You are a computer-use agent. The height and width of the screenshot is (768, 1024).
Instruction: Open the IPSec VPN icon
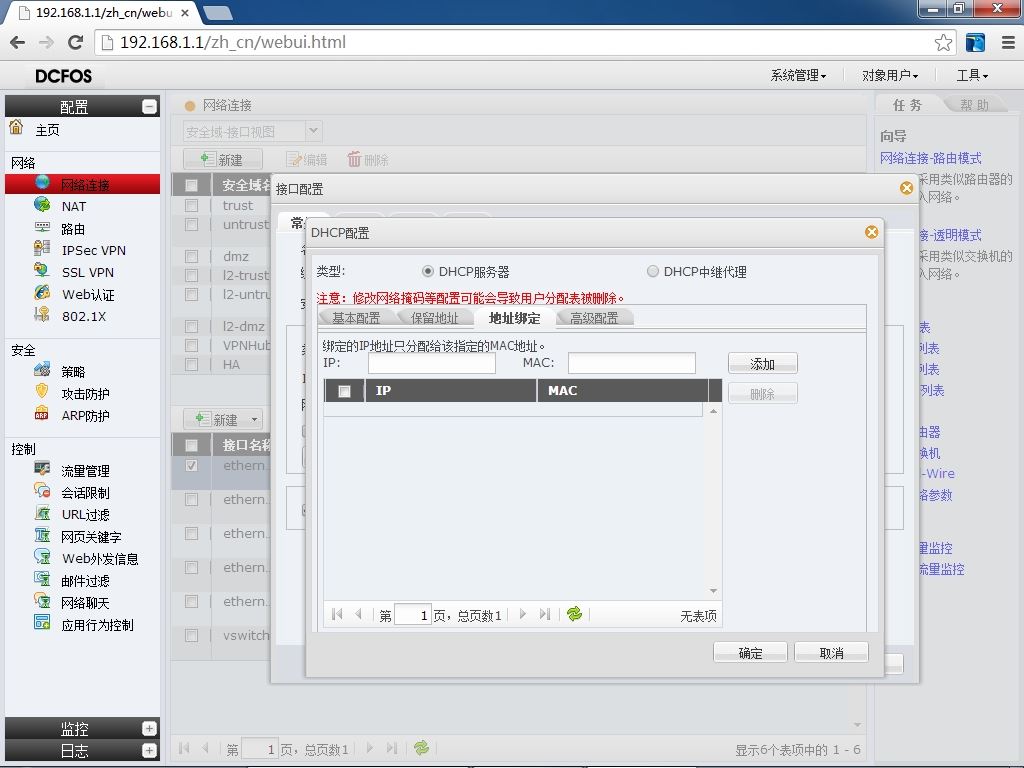pyautogui.click(x=42, y=248)
